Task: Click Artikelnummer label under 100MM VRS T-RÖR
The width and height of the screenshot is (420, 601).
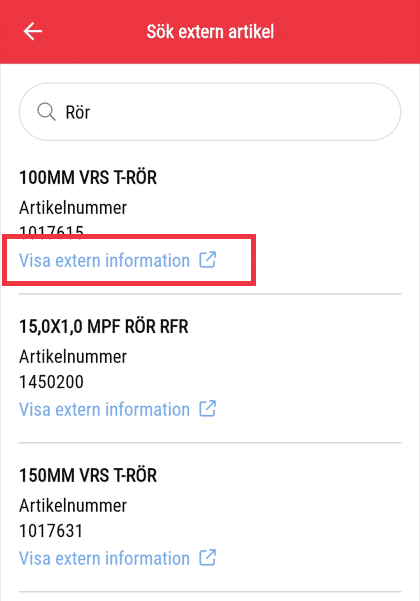Action: coord(73,208)
